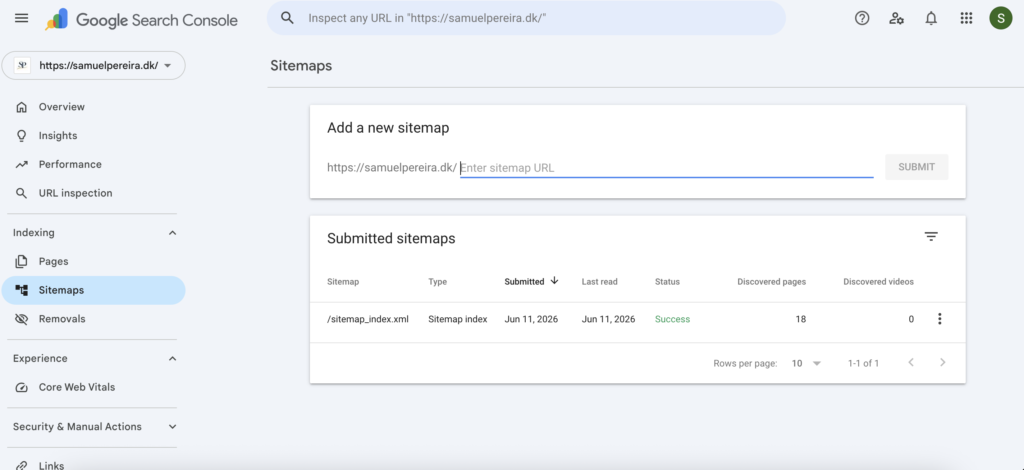The image size is (1024, 470).
Task: Click the Overview home icon
Action: (22, 107)
